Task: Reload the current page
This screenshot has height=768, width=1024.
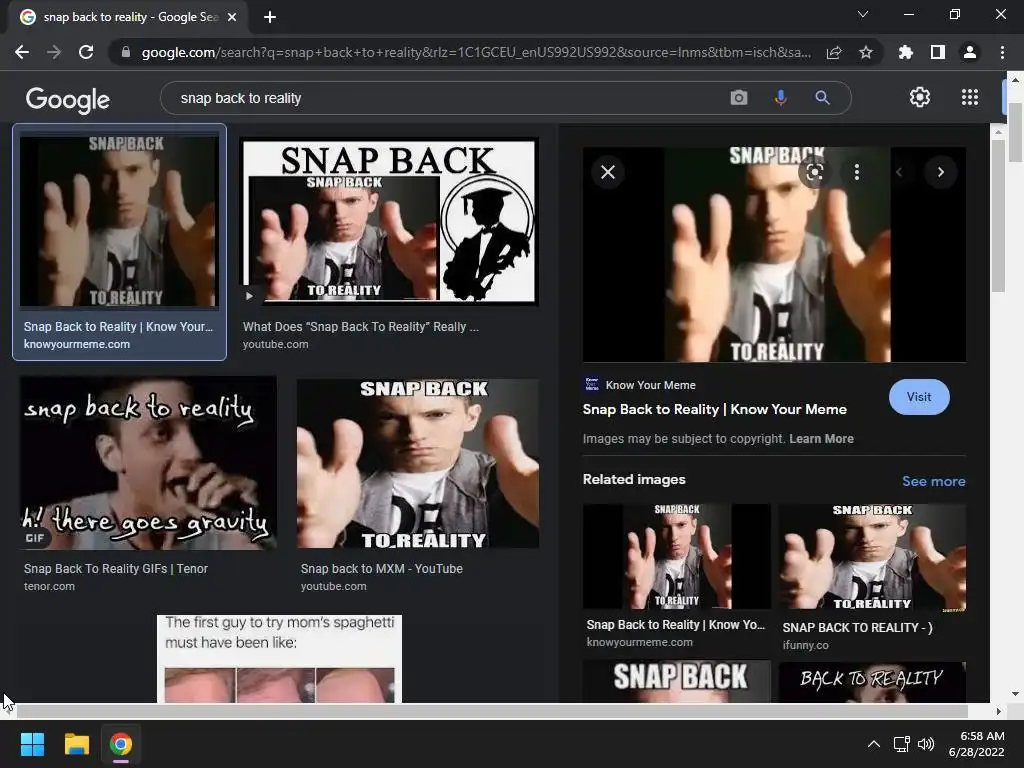Action: click(x=86, y=52)
